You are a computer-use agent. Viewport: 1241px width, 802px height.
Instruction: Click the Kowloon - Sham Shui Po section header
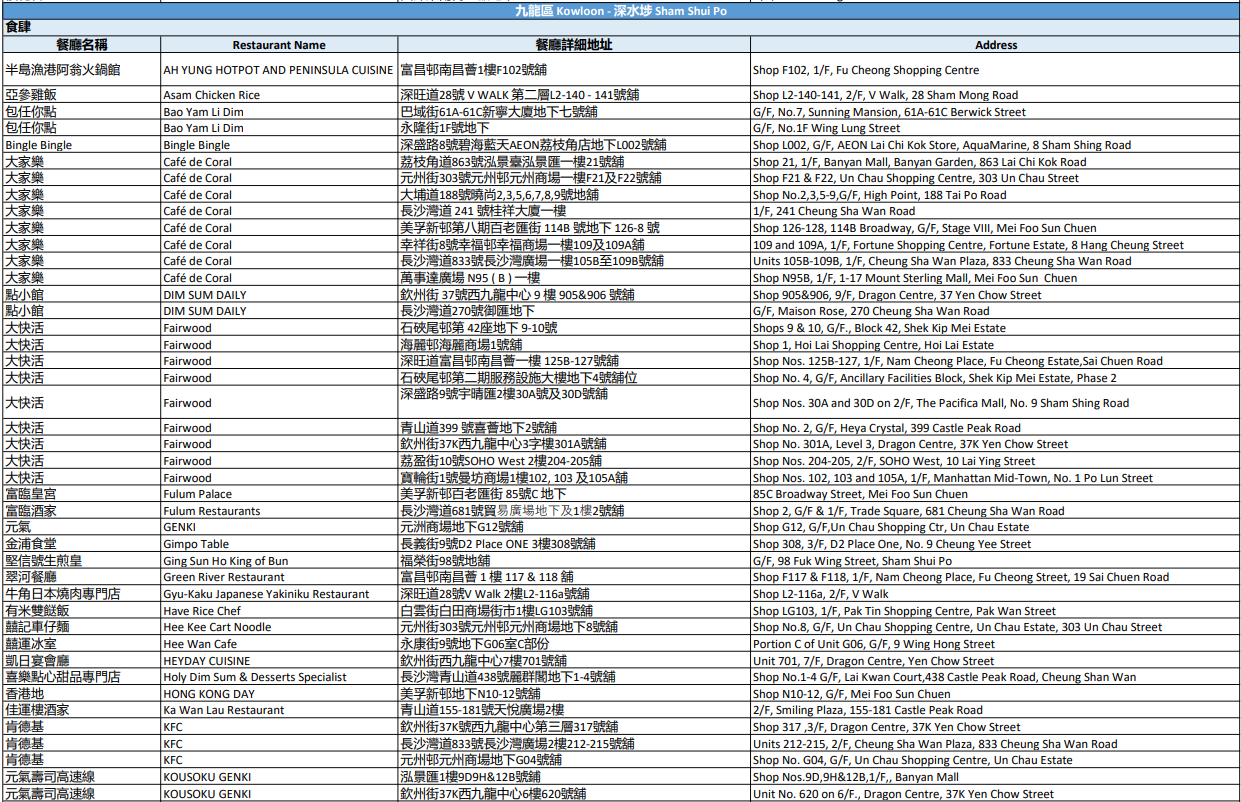(620, 10)
